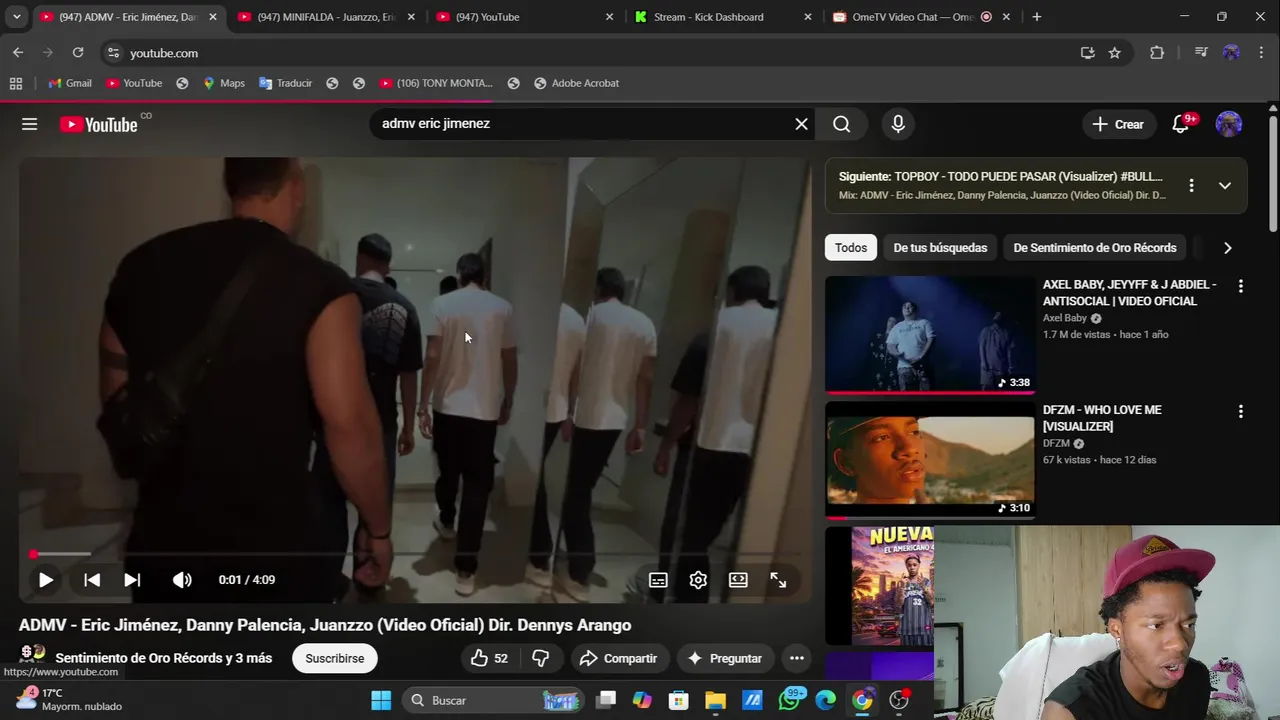Open the account avatar menu
Image resolution: width=1280 pixels, height=720 pixels.
pyautogui.click(x=1229, y=124)
